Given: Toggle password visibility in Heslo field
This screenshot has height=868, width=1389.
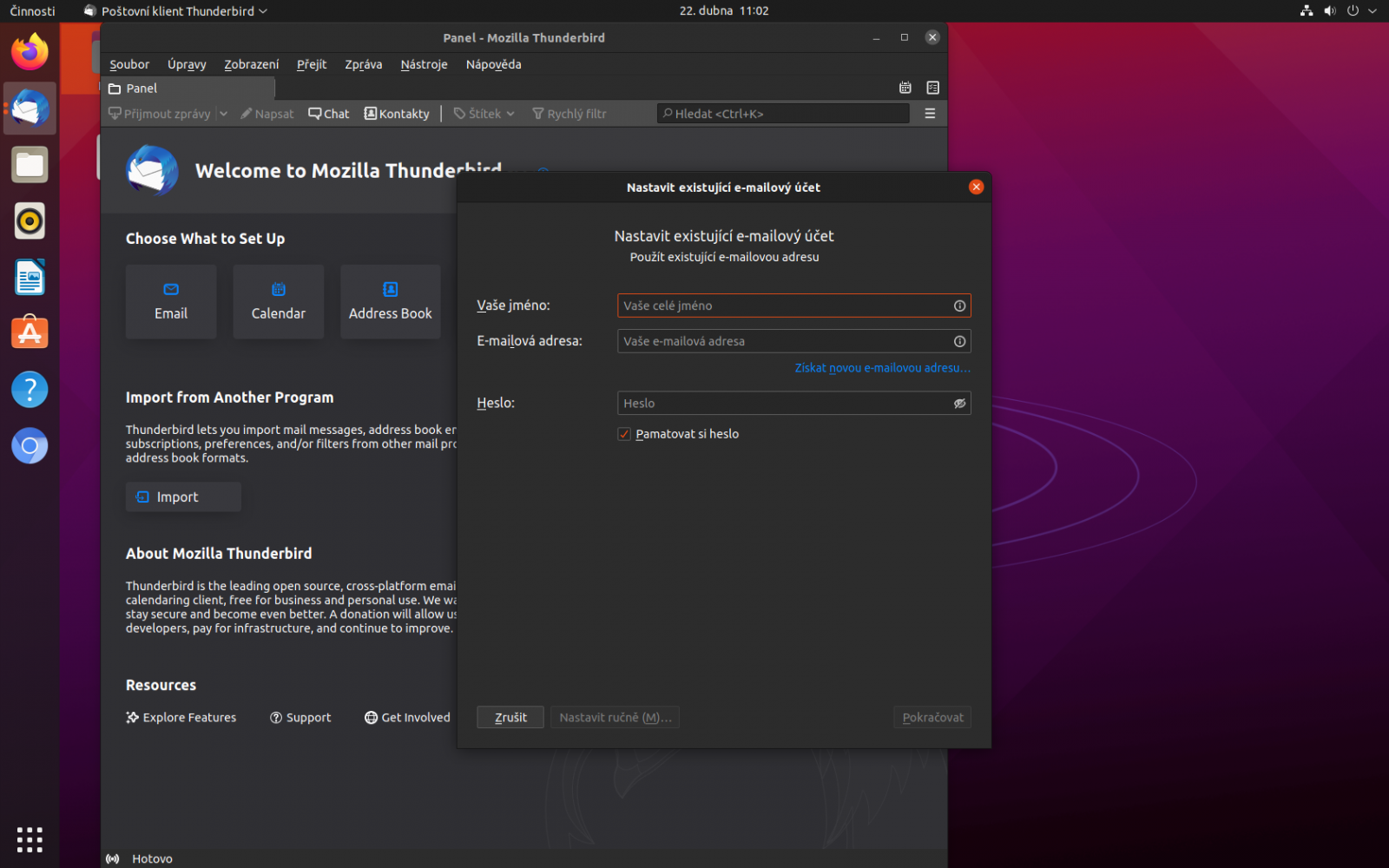Looking at the screenshot, I should click(x=959, y=403).
